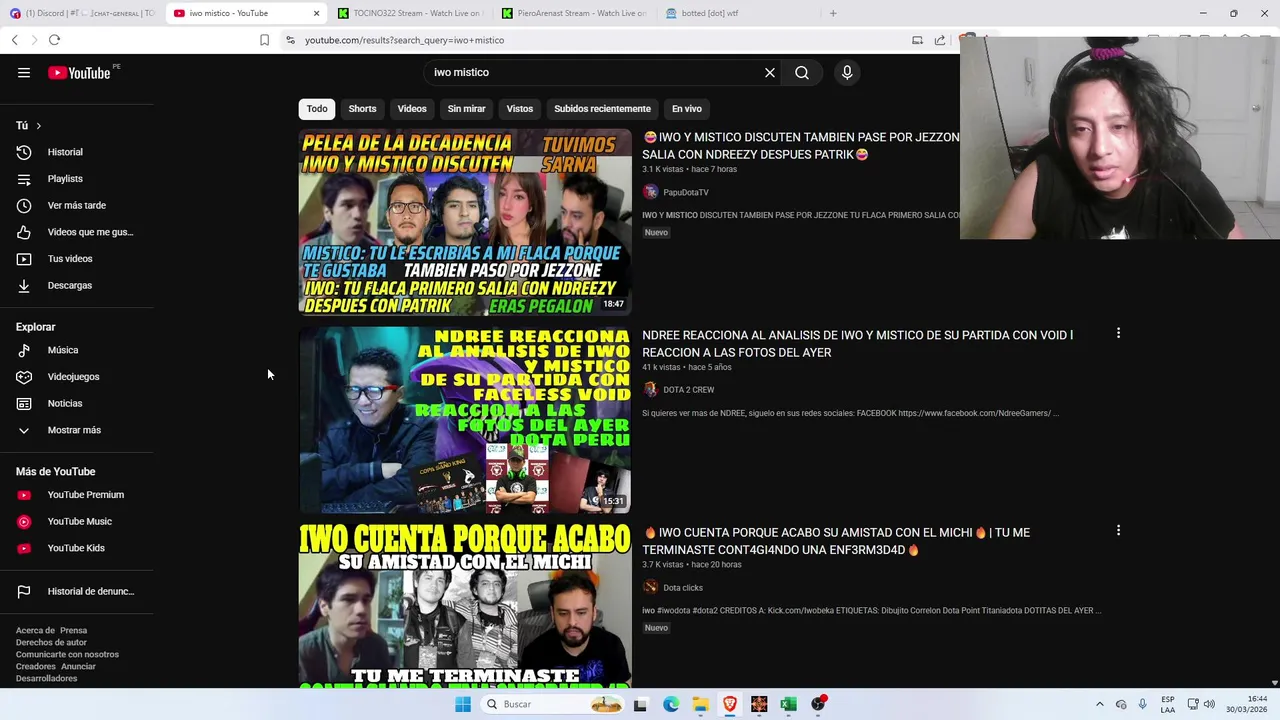The height and width of the screenshot is (720, 1280).
Task: Open a new browser tab
Action: tap(833, 13)
